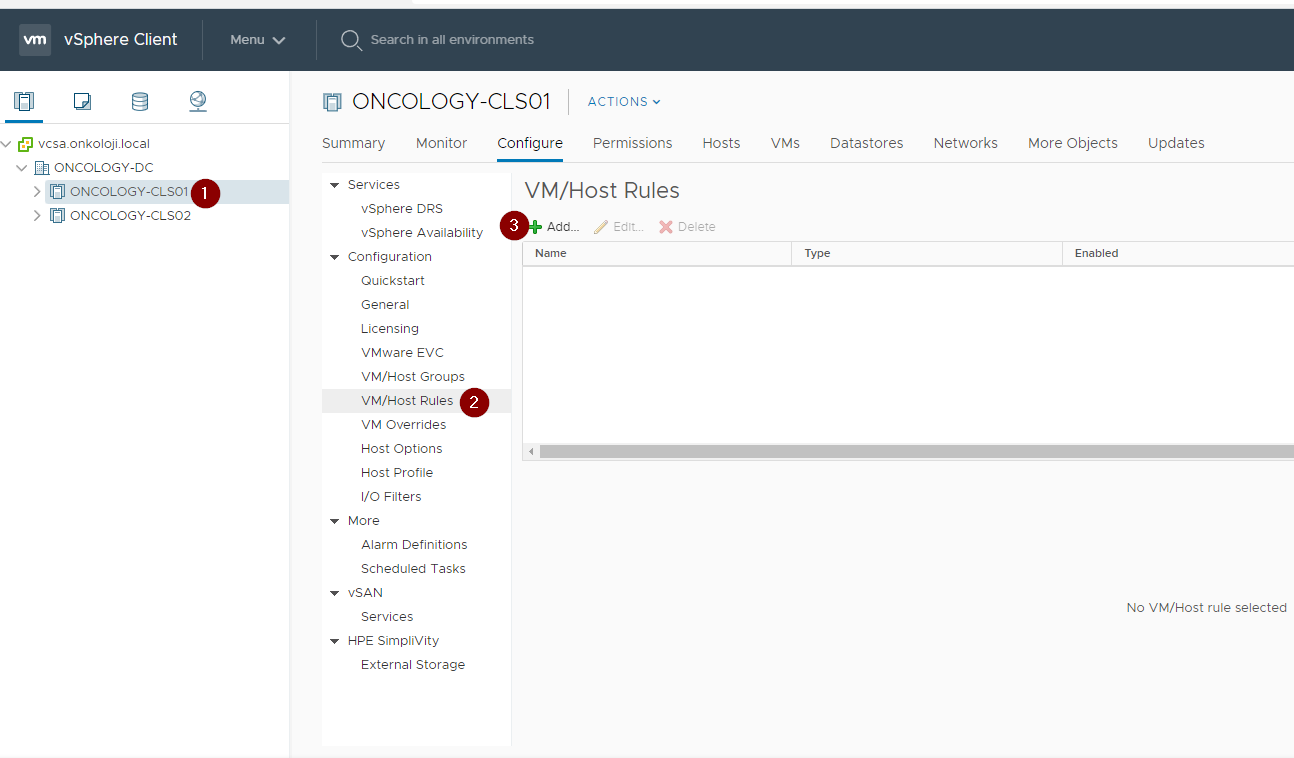Viewport: 1294px width, 758px height.
Task: Collapse the vcsa.onkoloji.local tree node
Action: 7,144
